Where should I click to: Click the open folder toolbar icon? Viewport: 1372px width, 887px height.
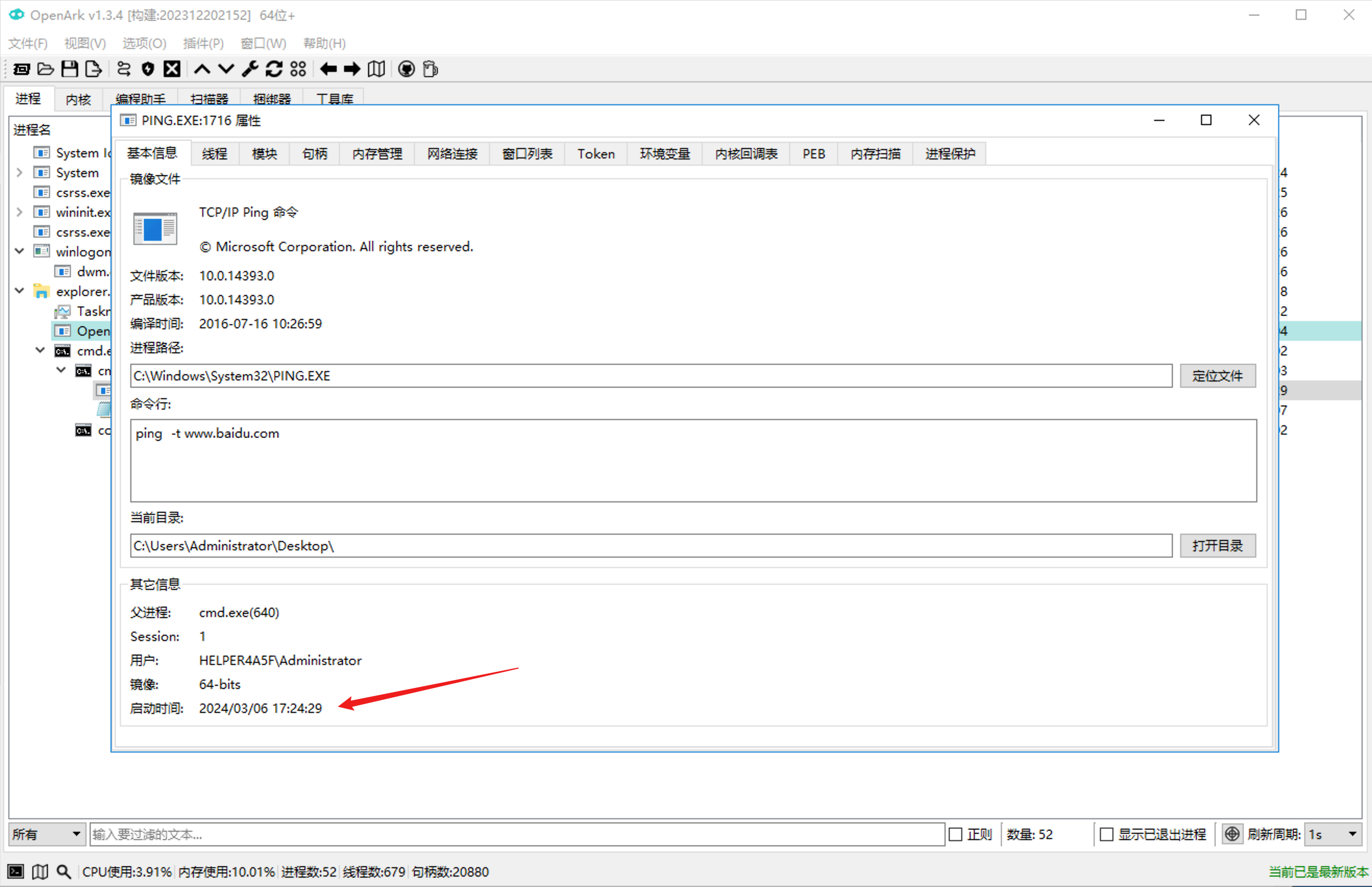click(x=45, y=69)
